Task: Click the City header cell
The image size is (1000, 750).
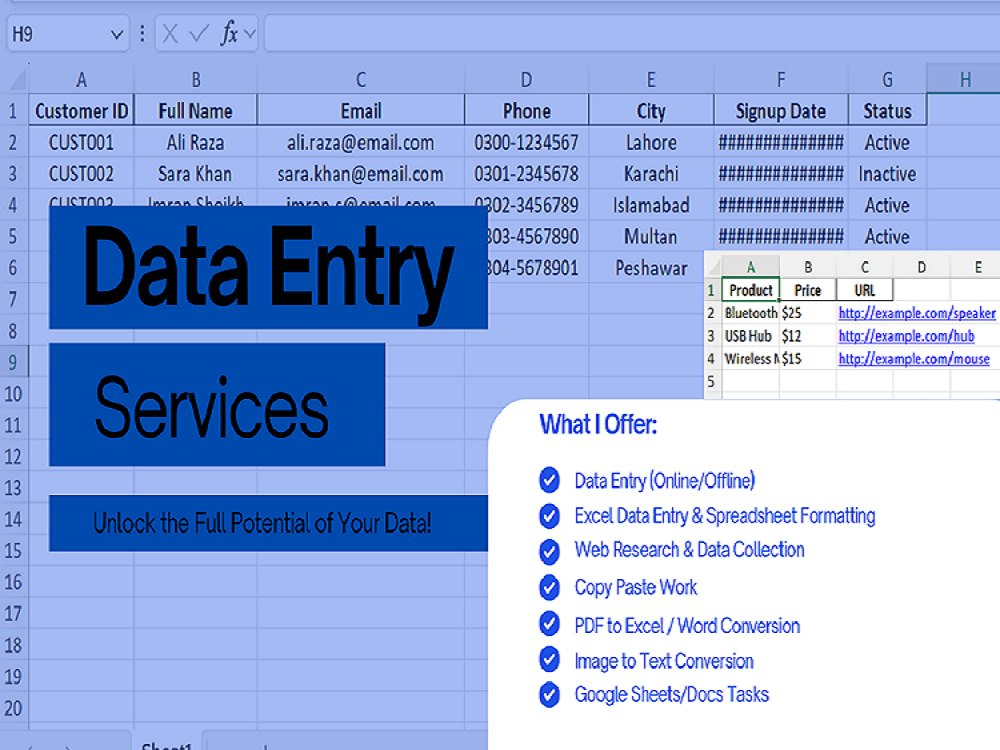Action: tap(651, 111)
